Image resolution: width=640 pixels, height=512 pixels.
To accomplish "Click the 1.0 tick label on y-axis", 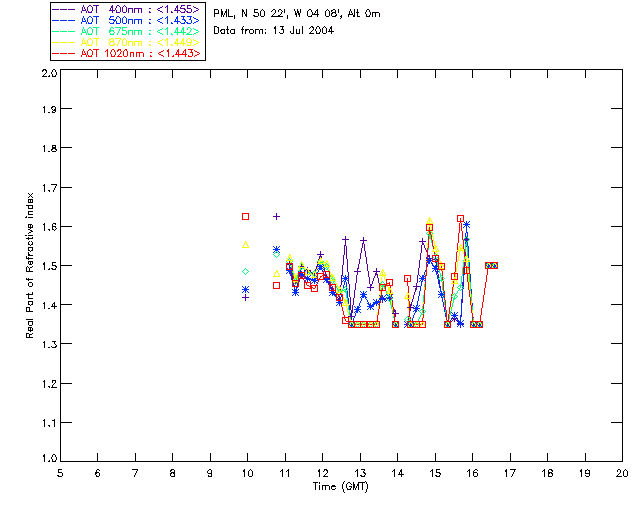I will pos(48,460).
